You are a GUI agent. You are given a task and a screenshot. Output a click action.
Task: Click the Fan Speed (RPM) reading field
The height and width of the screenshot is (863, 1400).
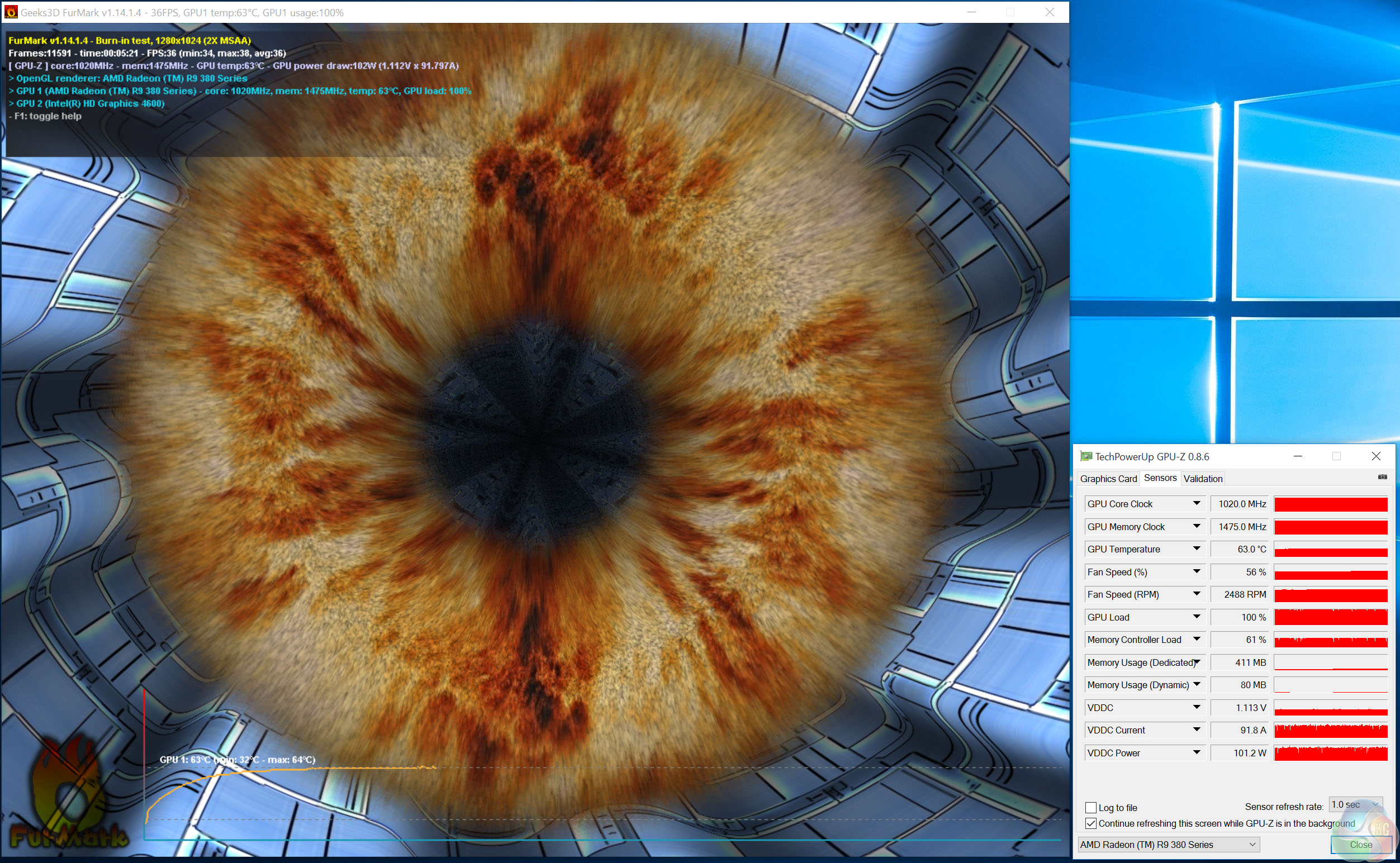pyautogui.click(x=1239, y=594)
